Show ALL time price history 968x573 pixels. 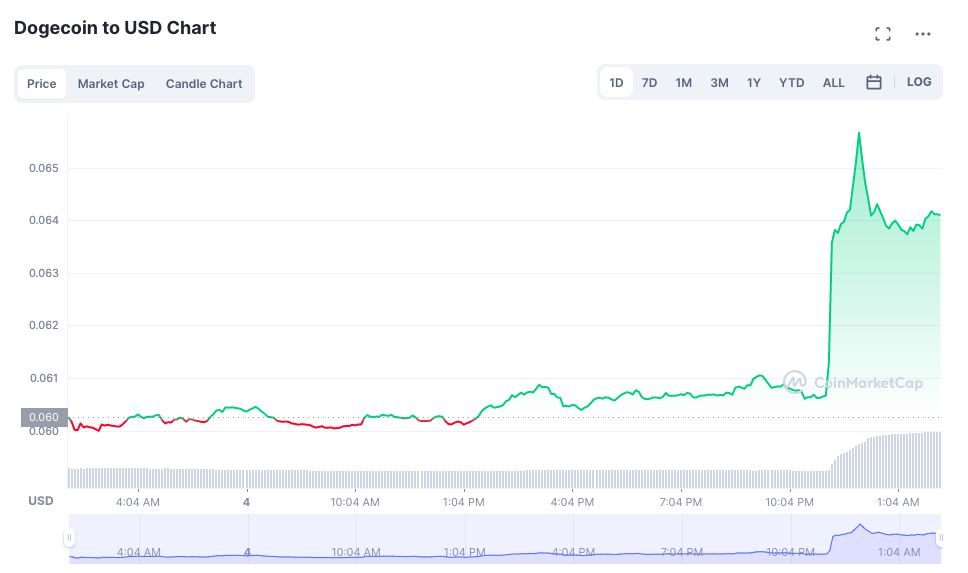click(834, 83)
